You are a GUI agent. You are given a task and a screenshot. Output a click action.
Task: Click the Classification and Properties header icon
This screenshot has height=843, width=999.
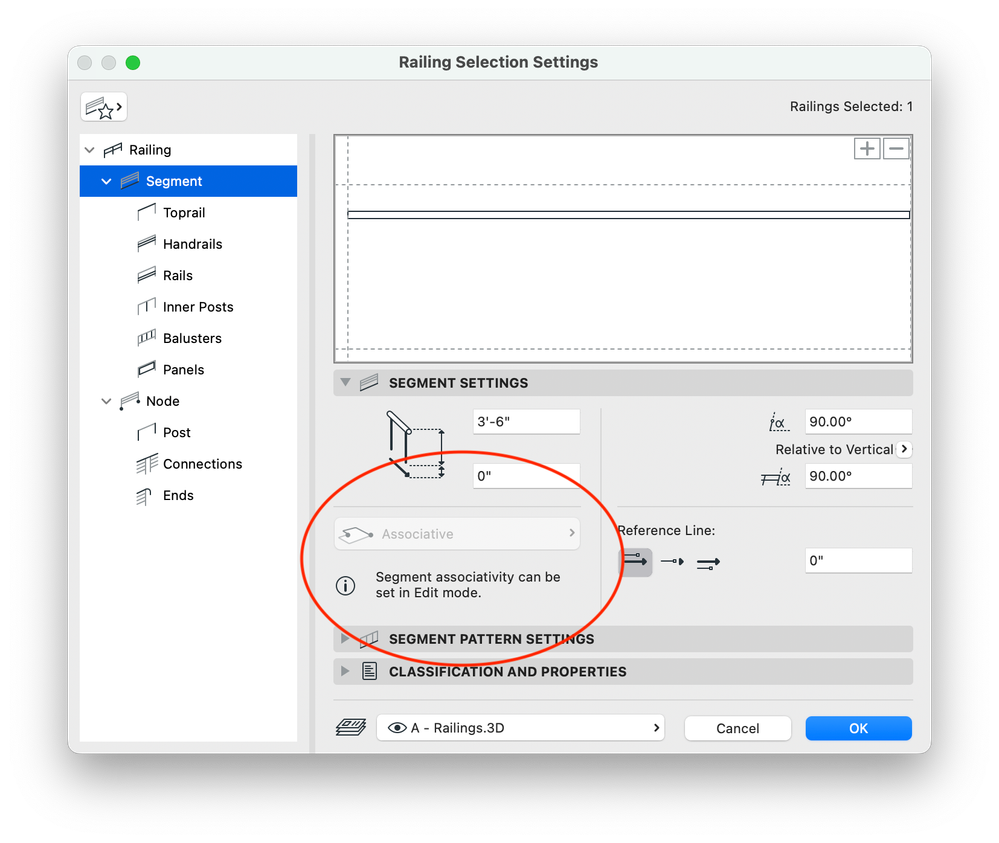(x=370, y=672)
